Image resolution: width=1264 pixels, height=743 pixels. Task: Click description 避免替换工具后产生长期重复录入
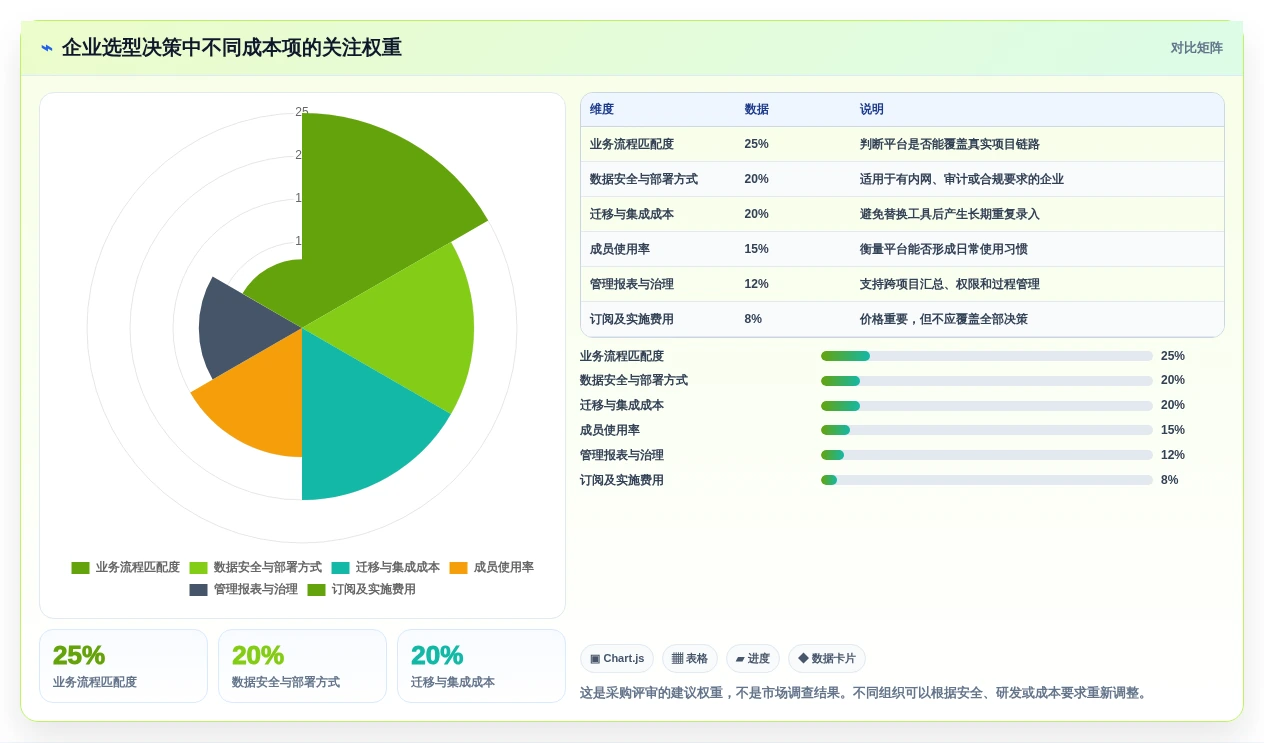tap(950, 214)
